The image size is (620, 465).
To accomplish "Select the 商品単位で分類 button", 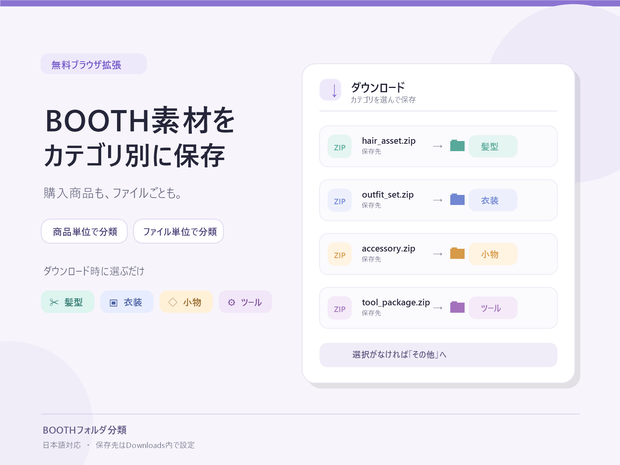I will tap(84, 231).
